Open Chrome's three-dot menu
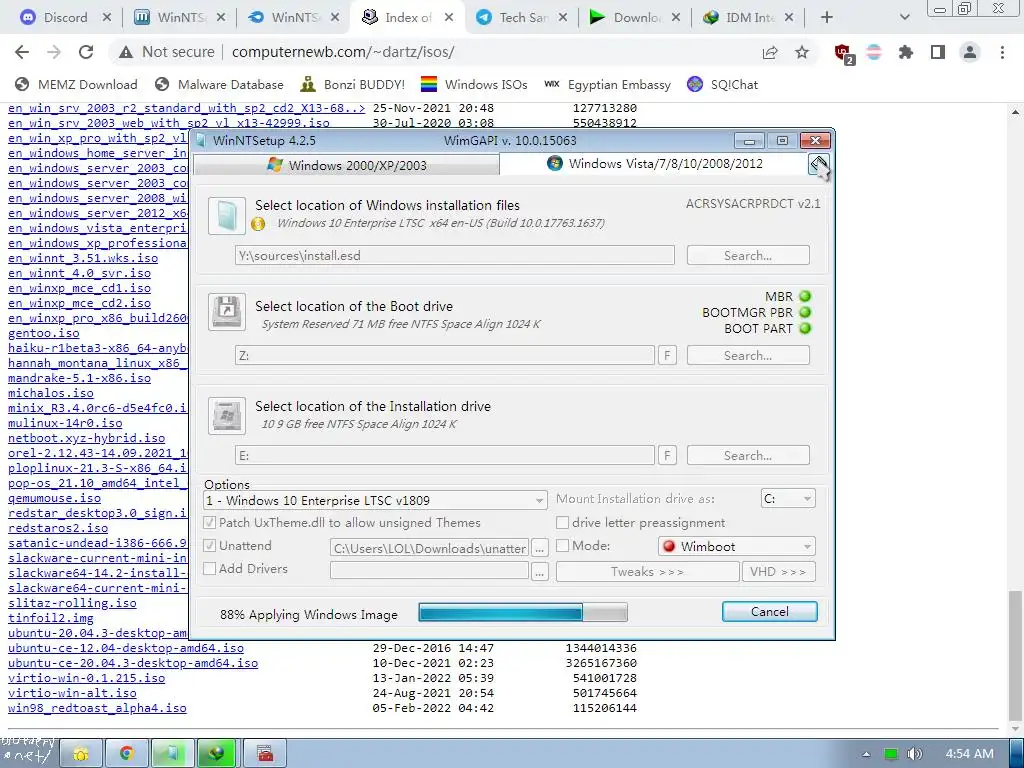 coord(1002,52)
